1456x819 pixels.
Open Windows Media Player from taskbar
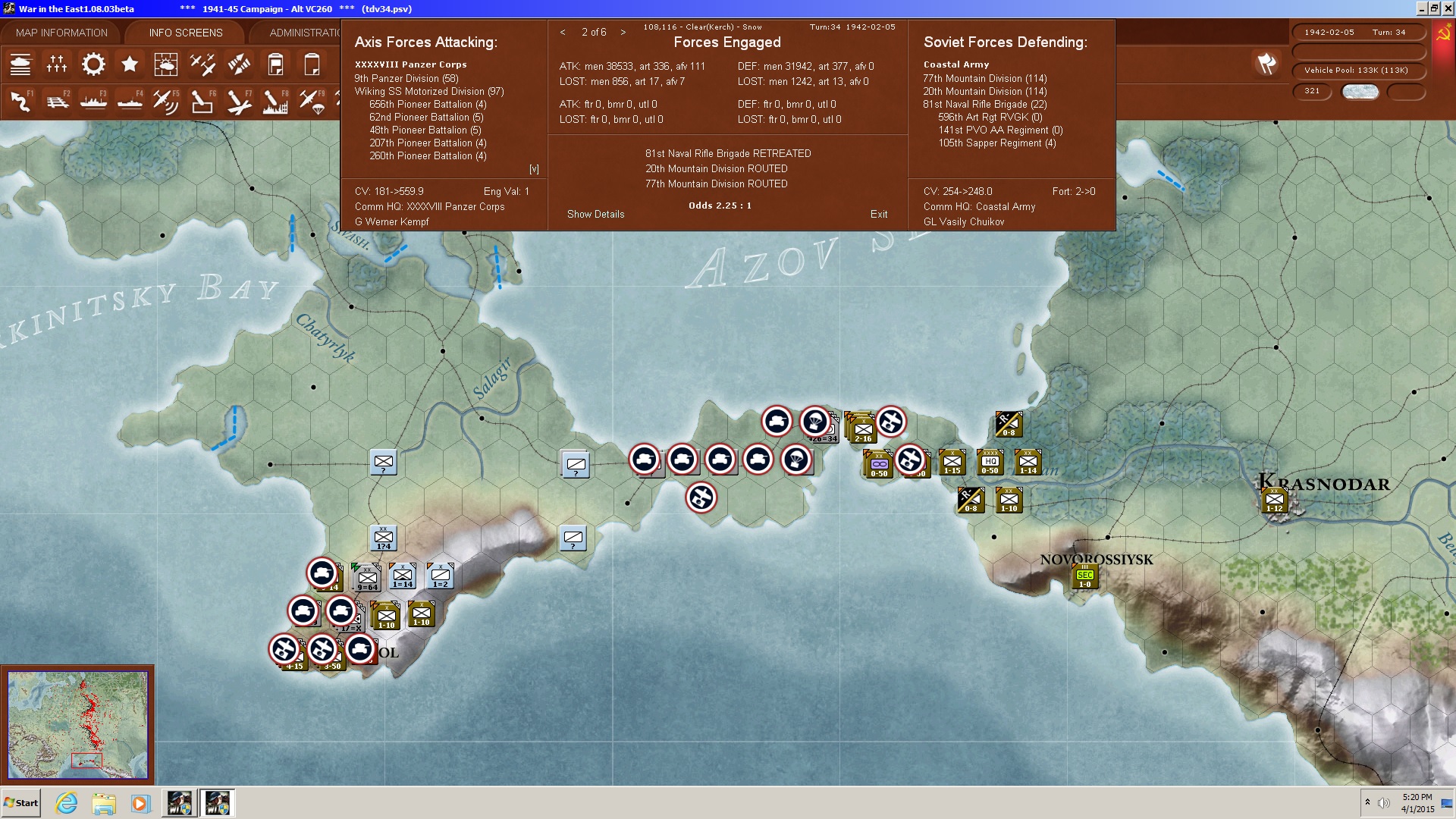click(140, 803)
